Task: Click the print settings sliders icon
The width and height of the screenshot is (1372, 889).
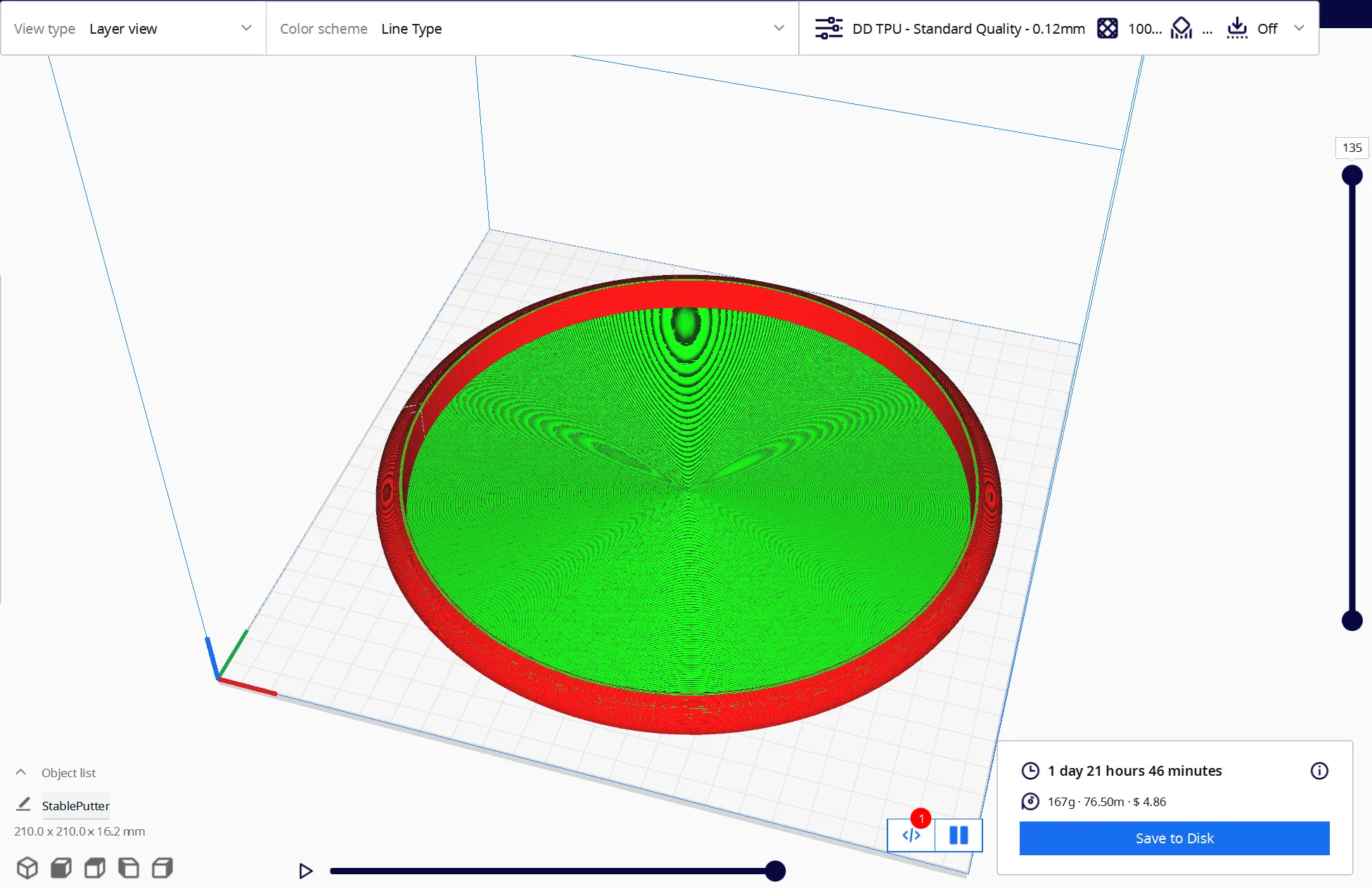Action: 828,29
